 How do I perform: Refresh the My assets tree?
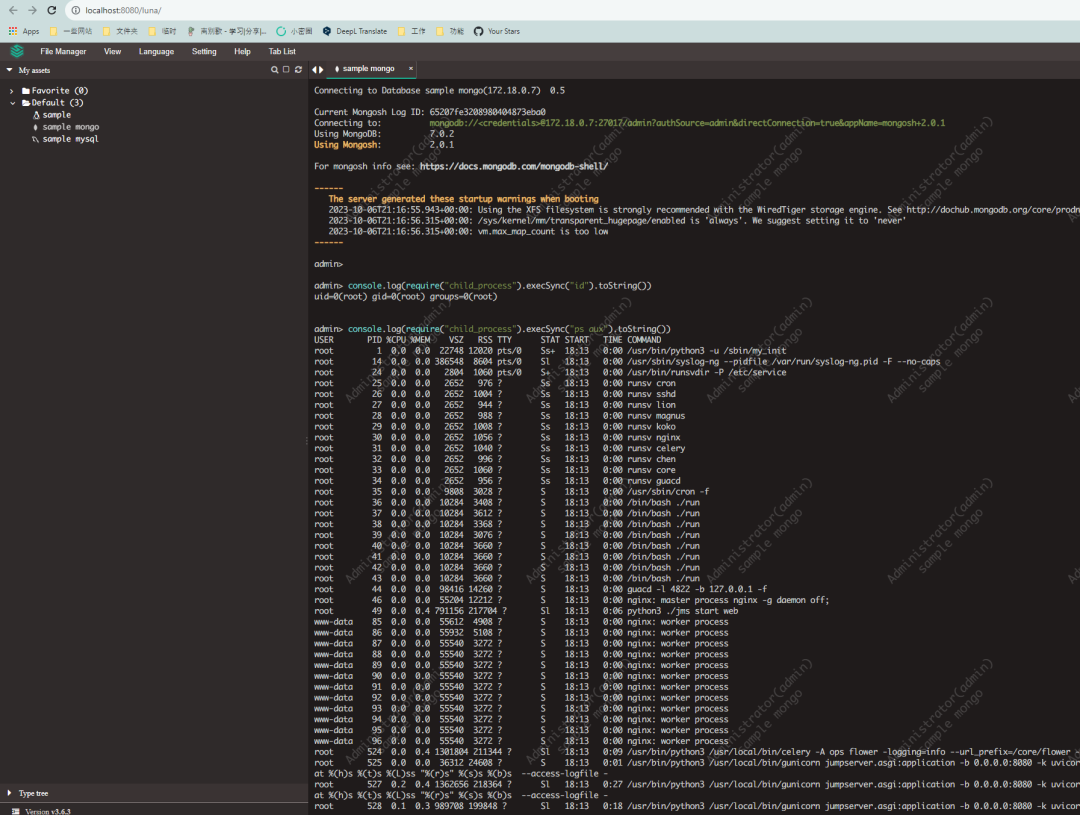coord(298,70)
